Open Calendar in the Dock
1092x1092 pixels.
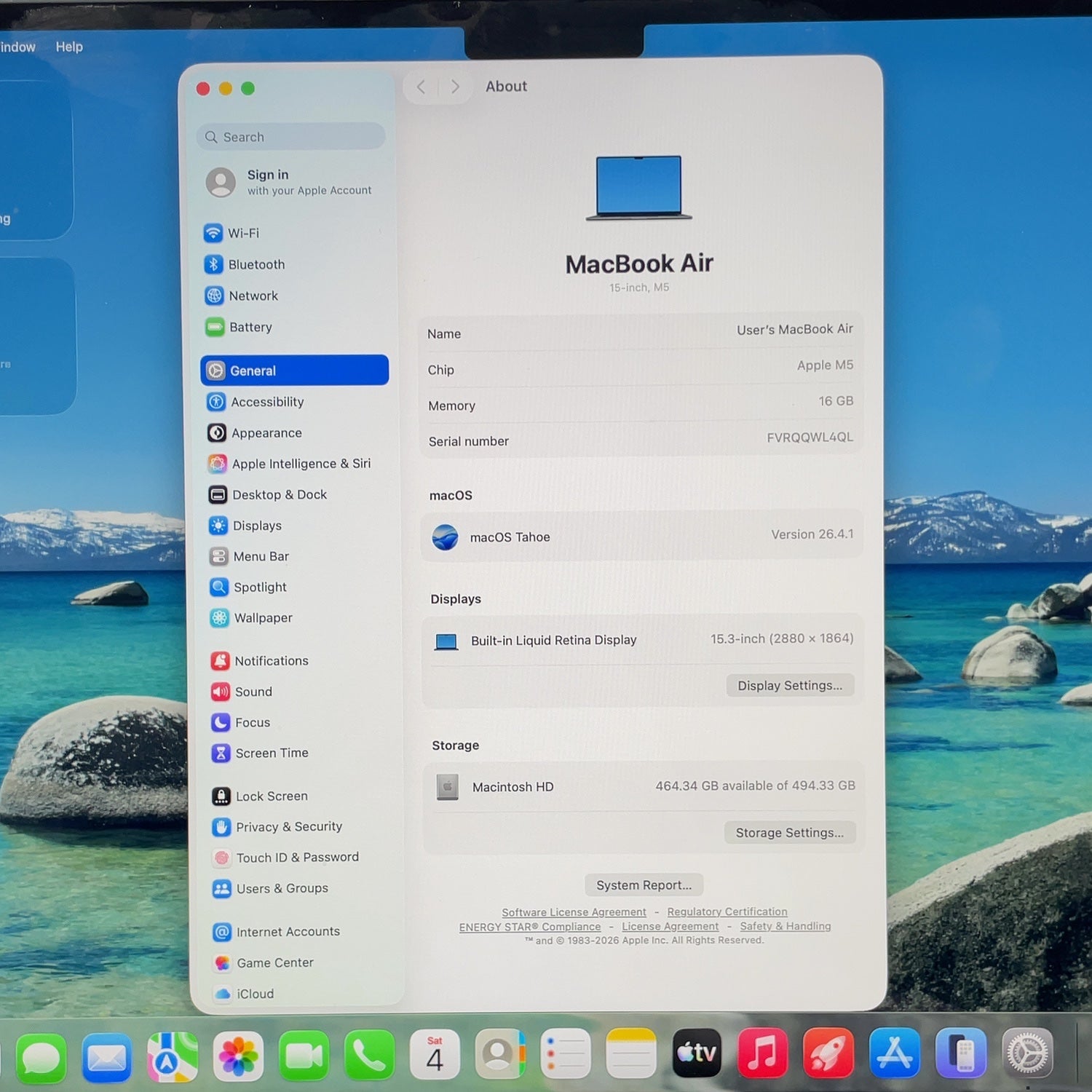pos(435,1054)
